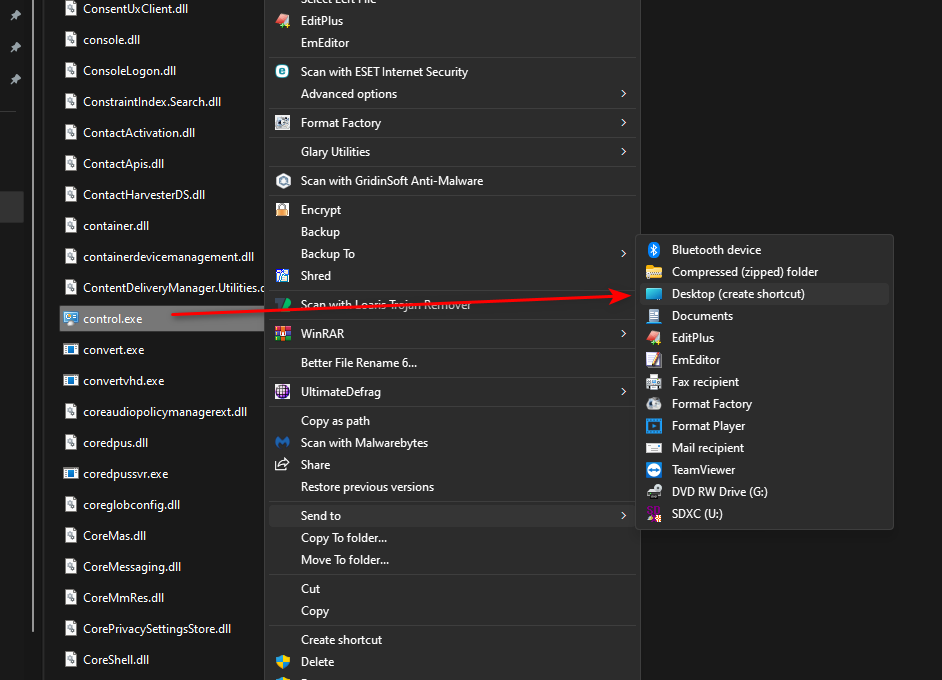
Task: Select file CoreMmRes.dll
Action: [123, 598]
